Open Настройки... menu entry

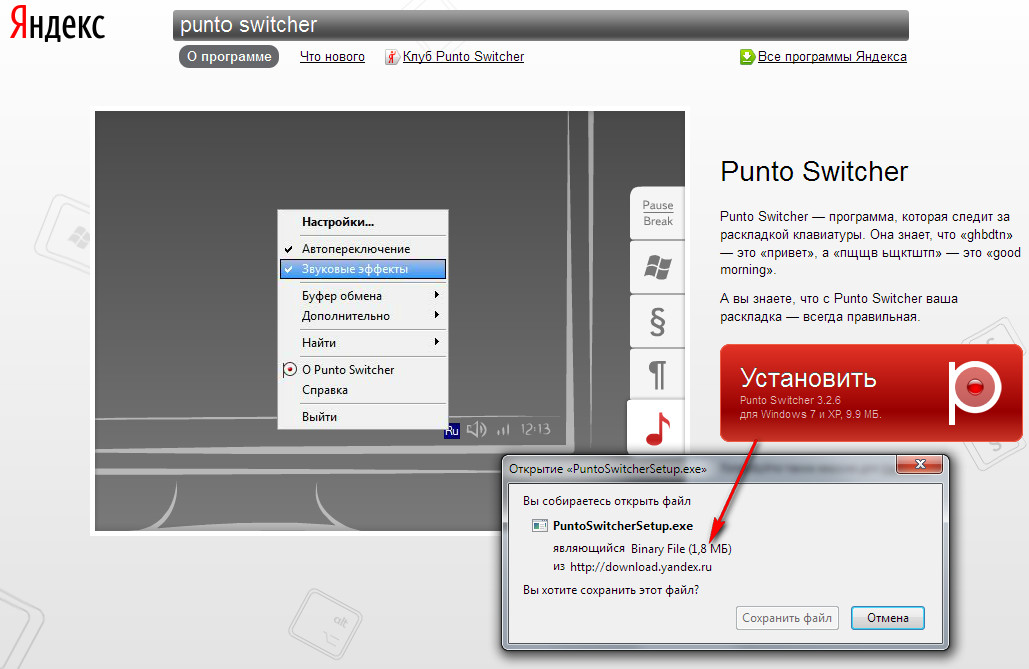point(363,222)
